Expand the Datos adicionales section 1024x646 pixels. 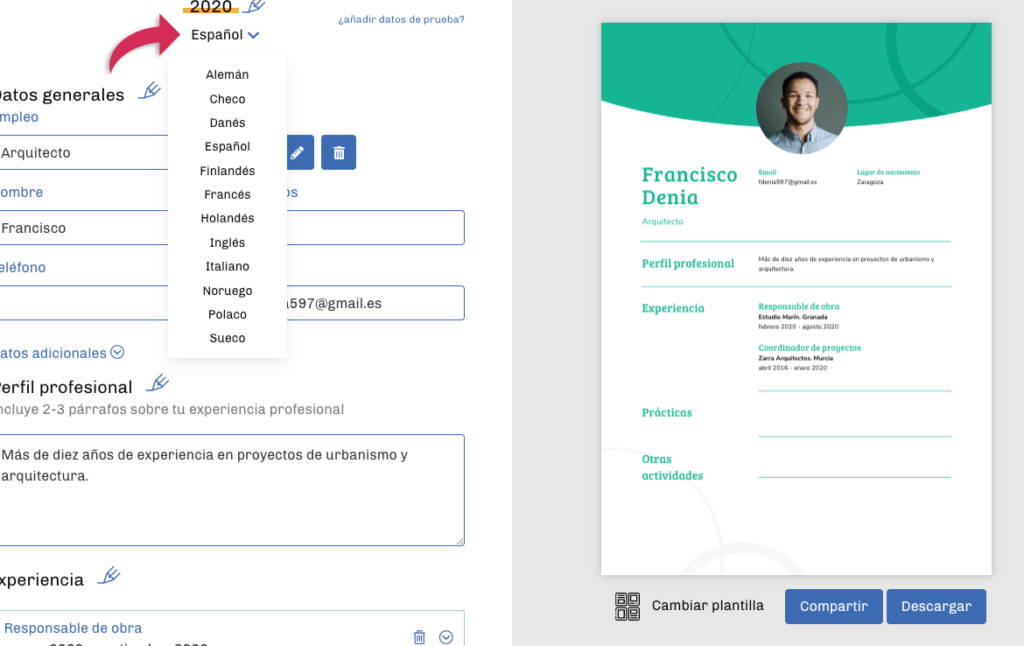click(62, 353)
